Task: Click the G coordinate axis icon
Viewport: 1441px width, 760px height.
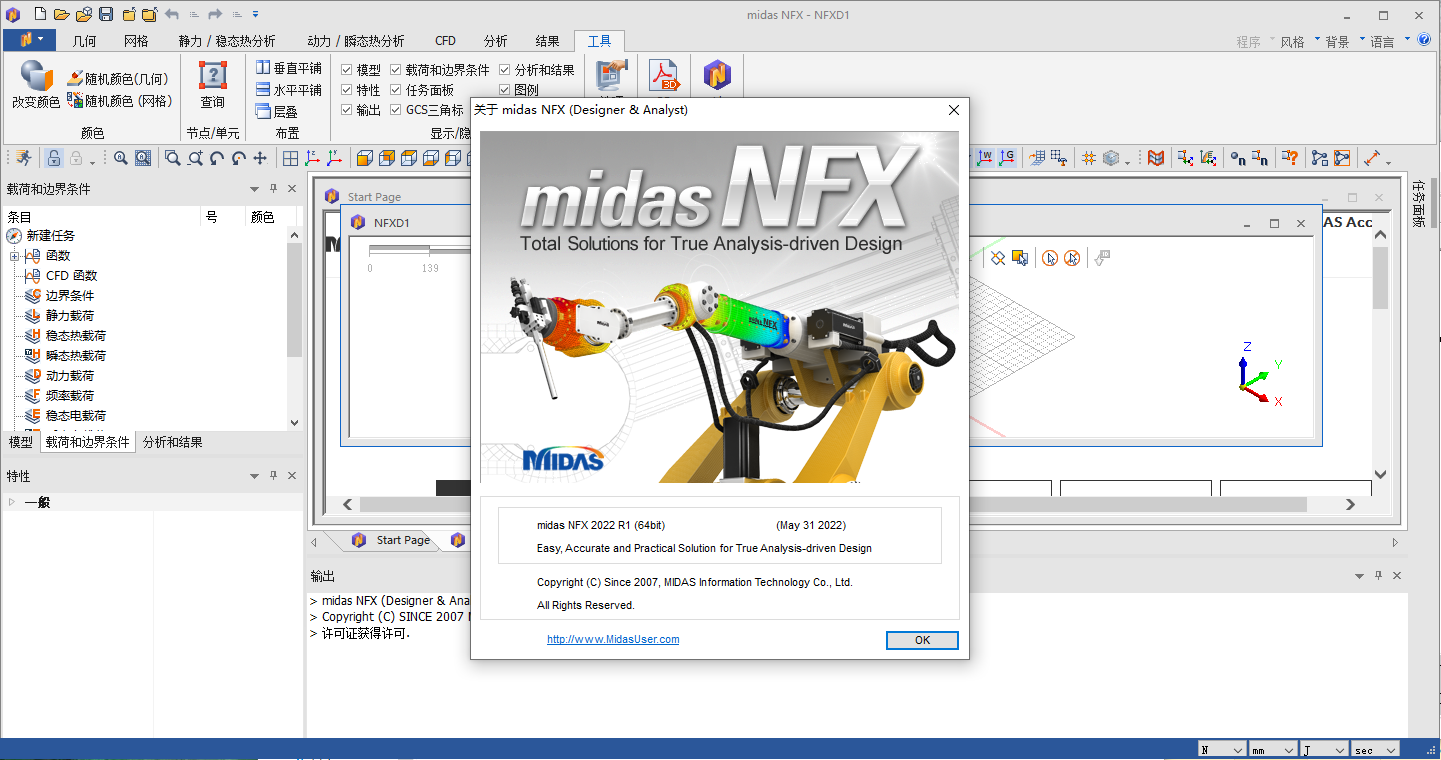Action: point(1007,158)
